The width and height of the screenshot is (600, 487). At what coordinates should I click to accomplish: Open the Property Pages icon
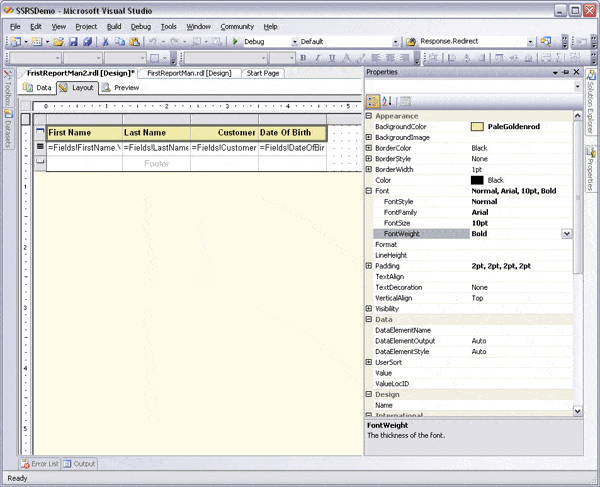[405, 101]
